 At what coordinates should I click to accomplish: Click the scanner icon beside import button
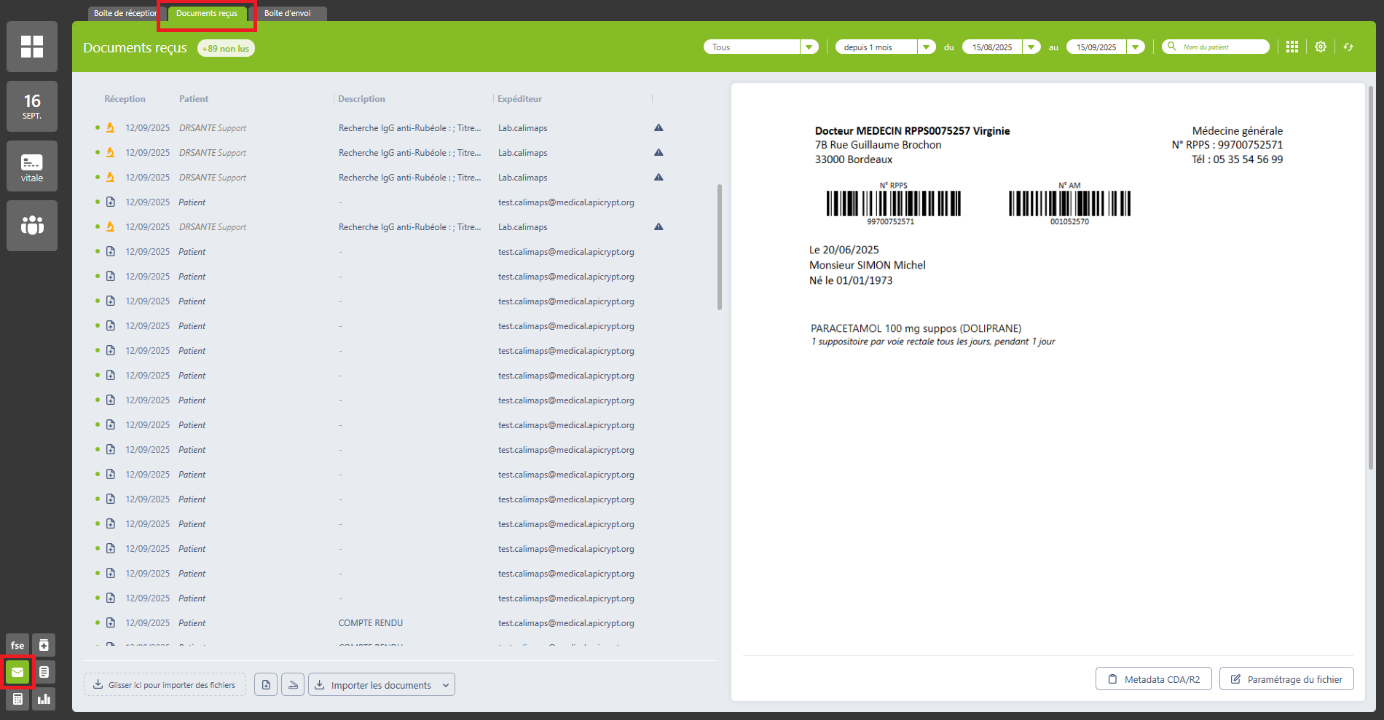(292, 685)
